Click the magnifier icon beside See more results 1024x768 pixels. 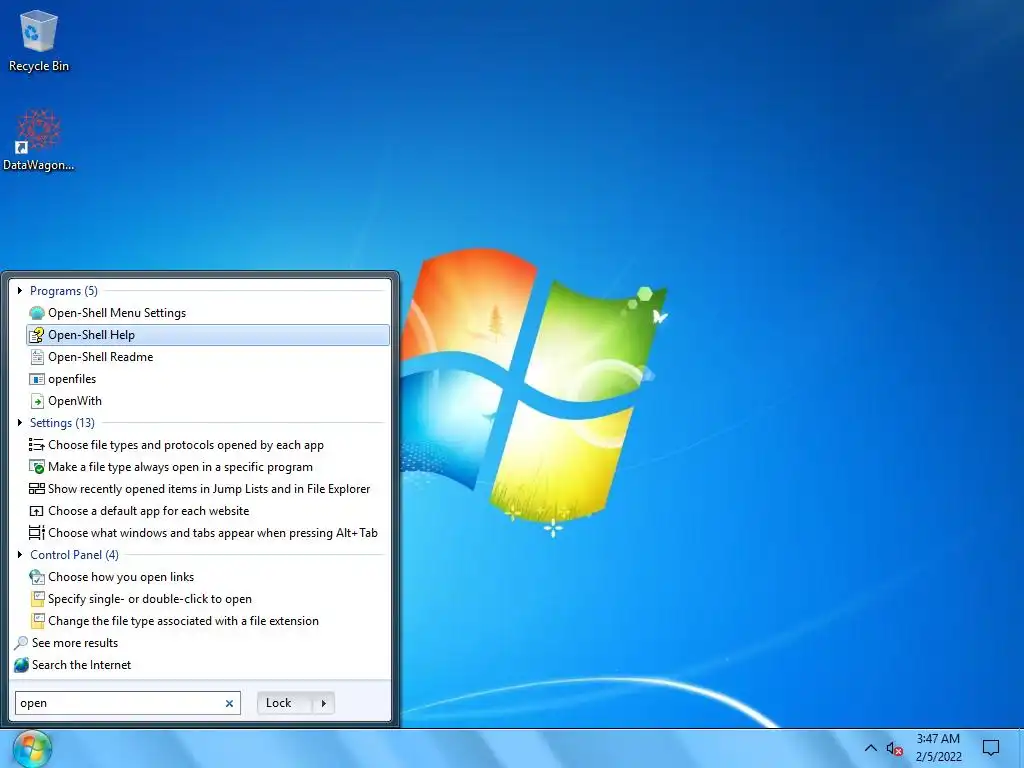pyautogui.click(x=22, y=643)
